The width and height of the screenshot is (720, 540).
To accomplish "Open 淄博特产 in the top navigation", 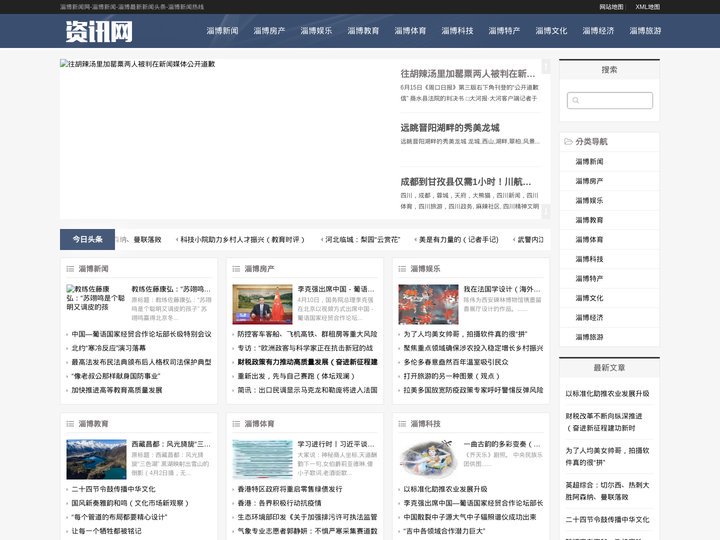I will (504, 31).
